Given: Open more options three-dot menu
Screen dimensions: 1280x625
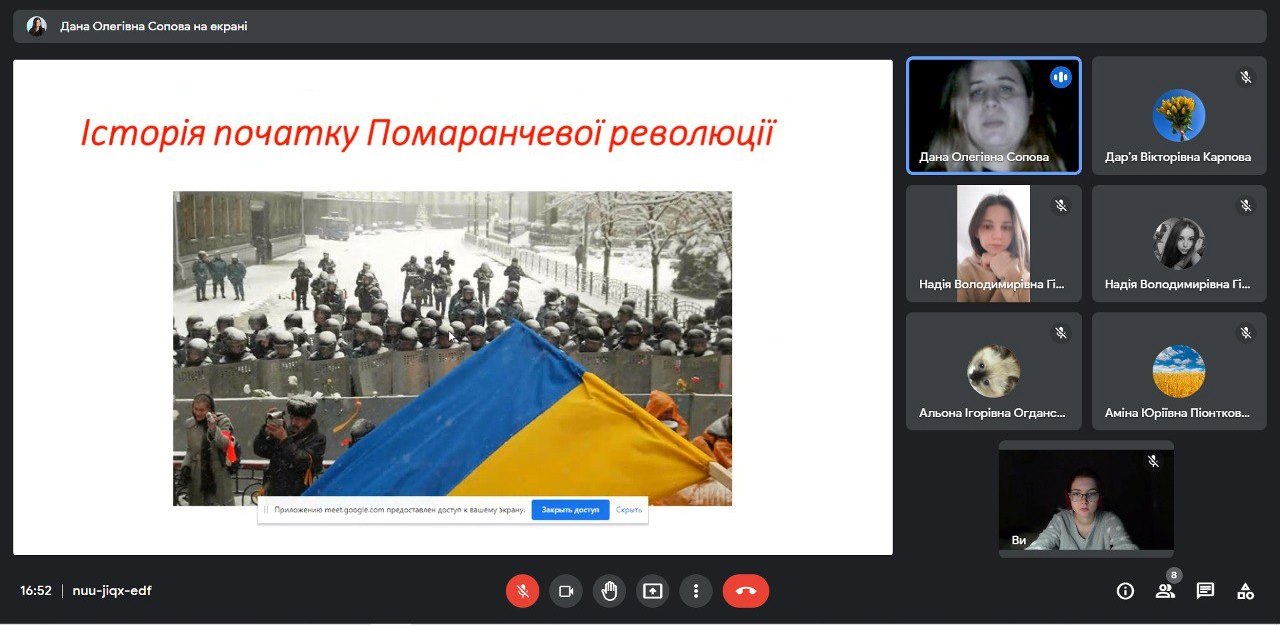Looking at the screenshot, I should point(696,591).
